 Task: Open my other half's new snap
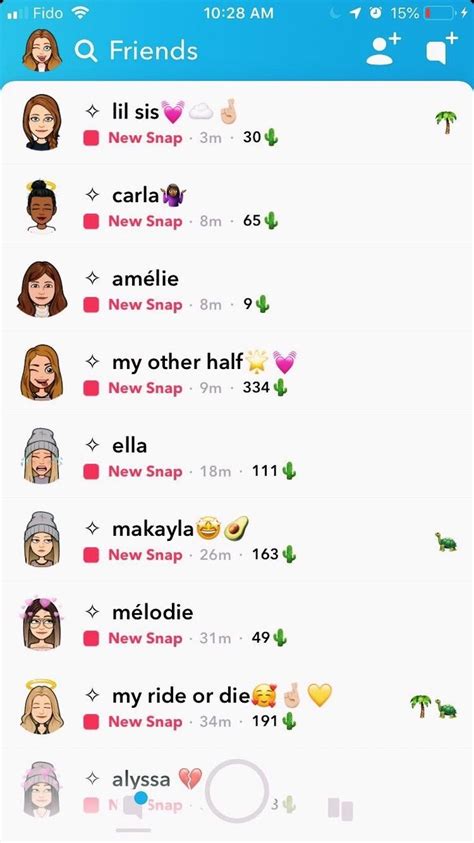pos(237,373)
